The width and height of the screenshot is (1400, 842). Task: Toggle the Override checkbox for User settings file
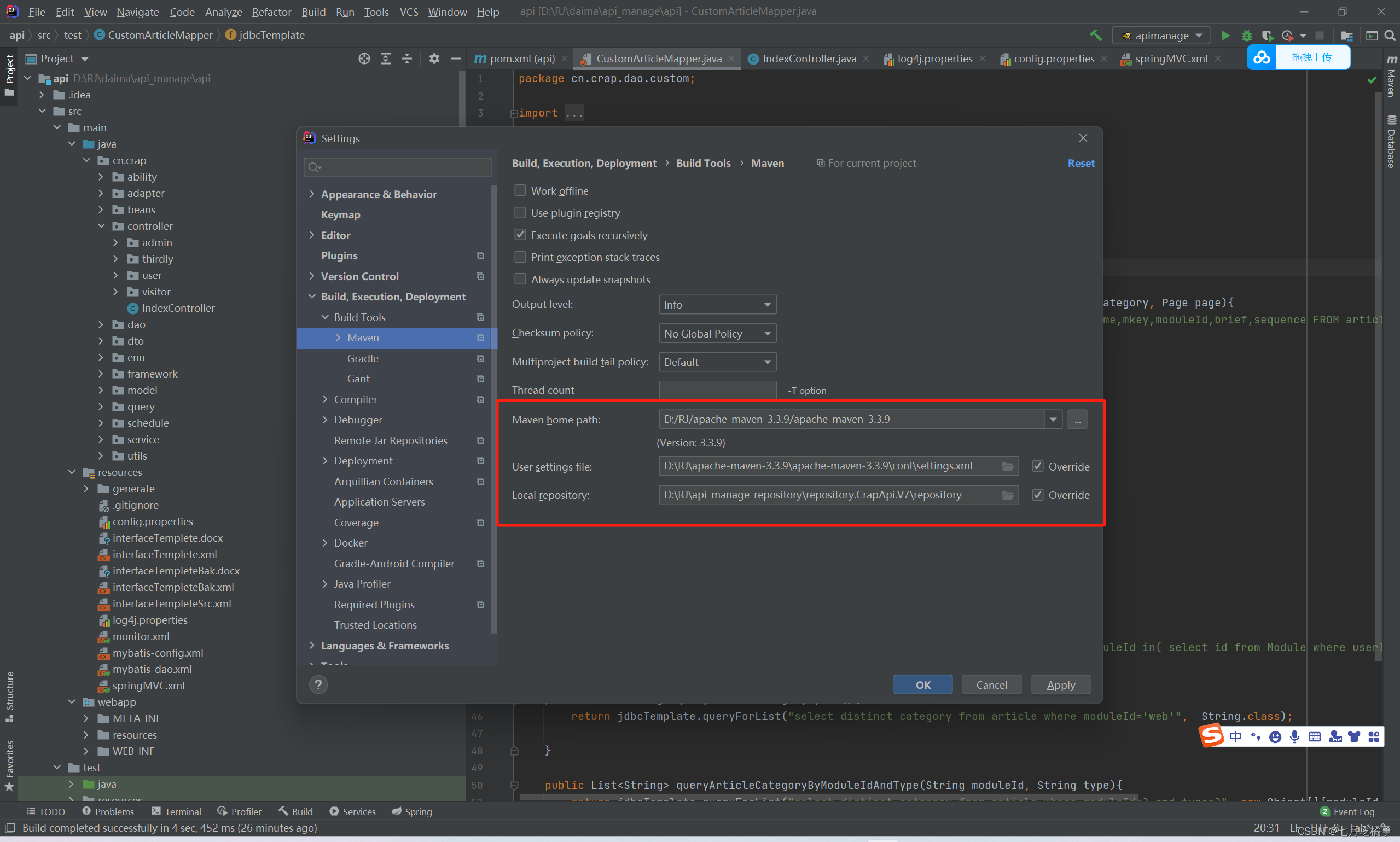pyautogui.click(x=1038, y=466)
